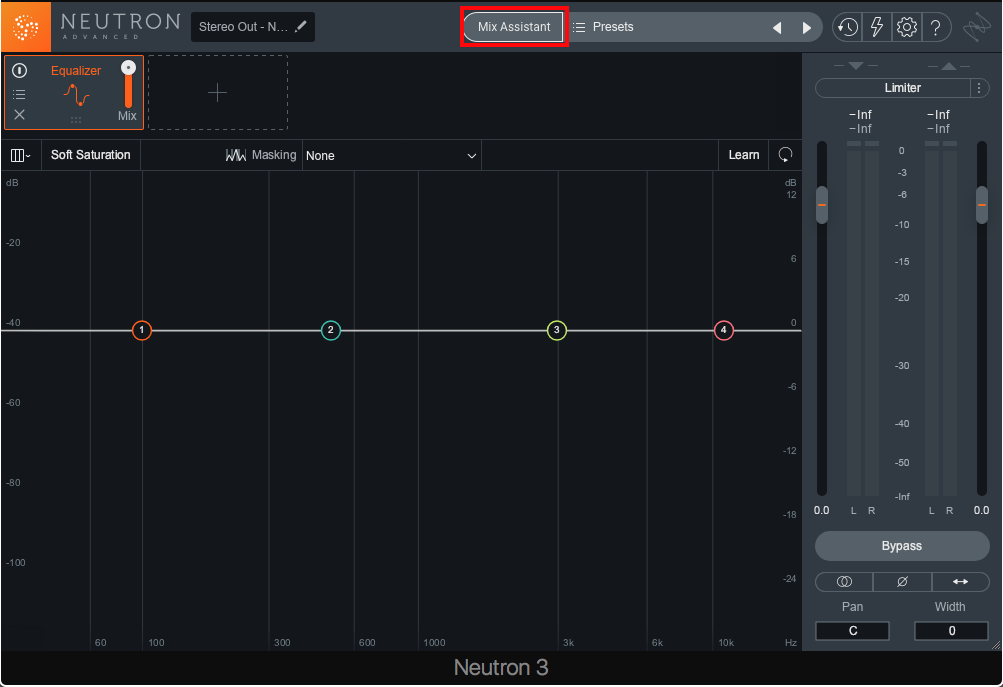Open Limiter options three-dot menu
1003x687 pixels.
coord(979,88)
